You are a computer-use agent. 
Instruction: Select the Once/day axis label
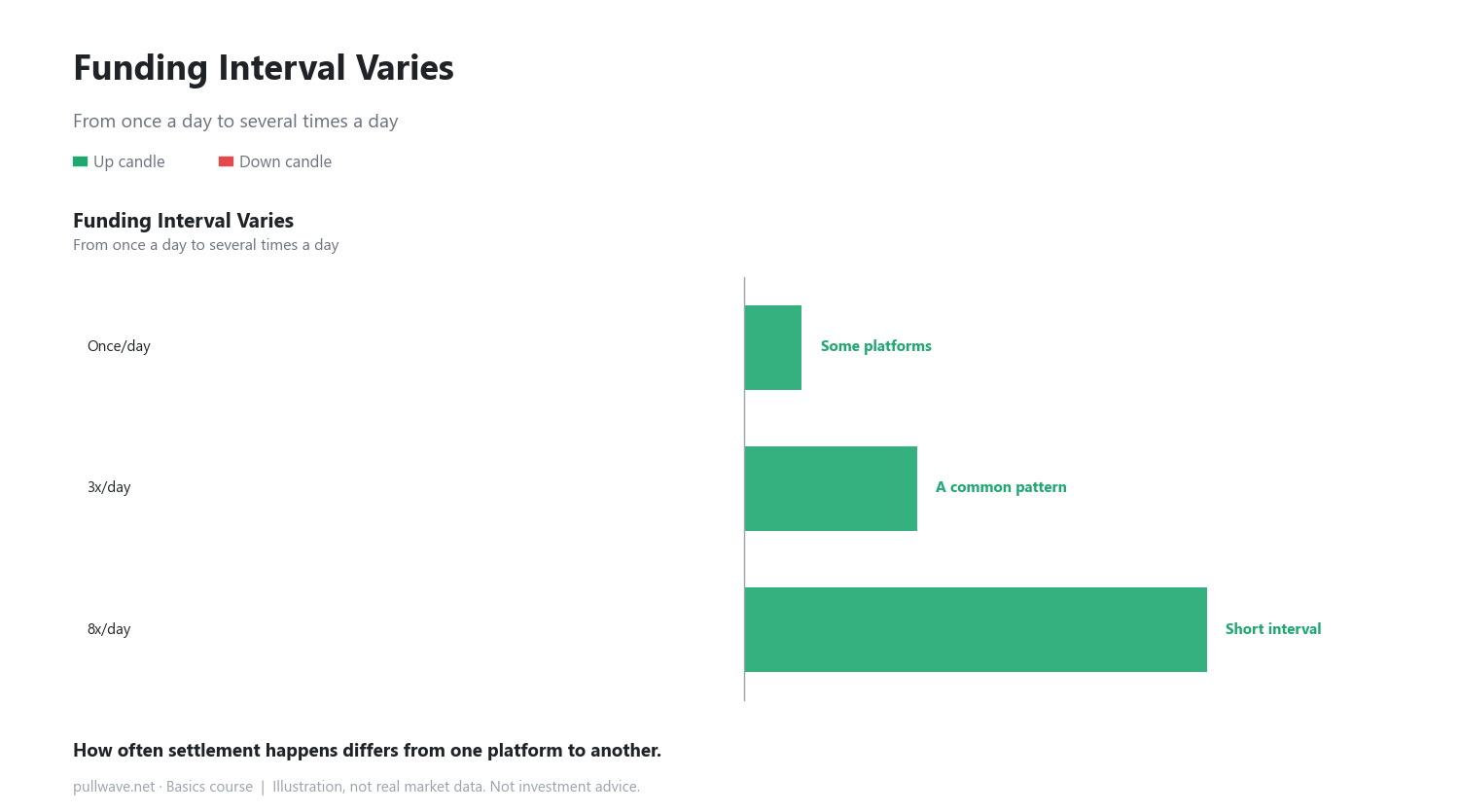[119, 346]
